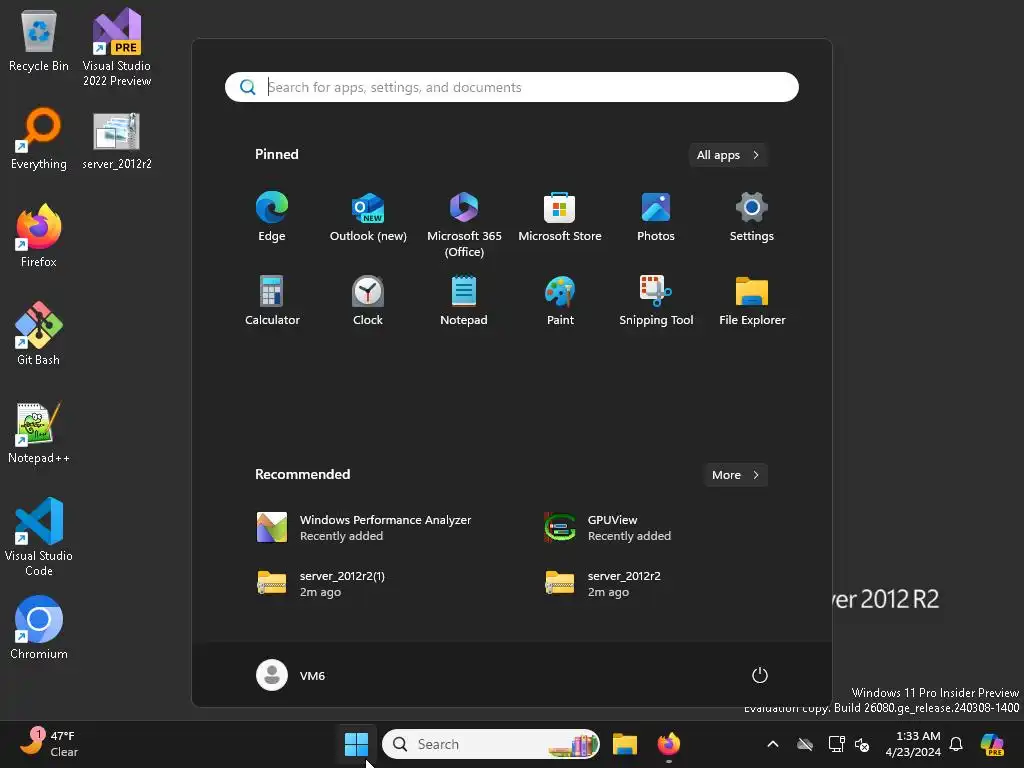This screenshot has width=1024, height=768.
Task: Select Firefox desktop shortcut
Action: (39, 236)
